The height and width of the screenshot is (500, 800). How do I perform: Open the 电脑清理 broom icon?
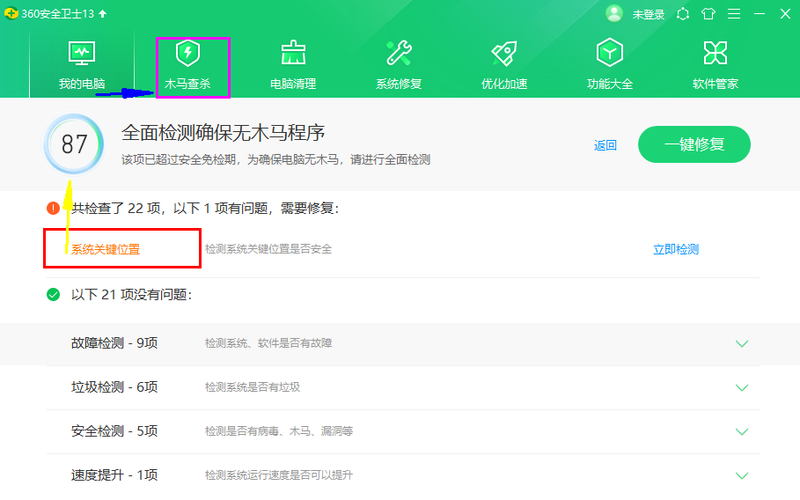[x=293, y=53]
